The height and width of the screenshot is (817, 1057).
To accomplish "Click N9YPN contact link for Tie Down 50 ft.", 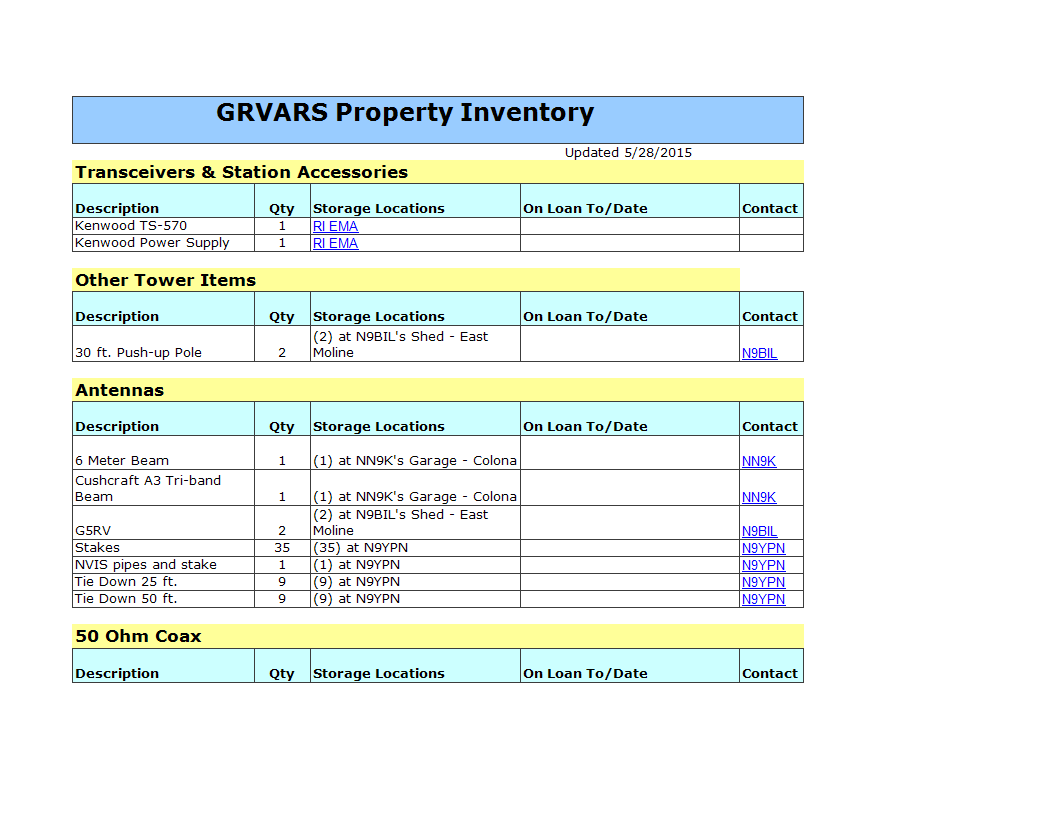I will point(763,599).
